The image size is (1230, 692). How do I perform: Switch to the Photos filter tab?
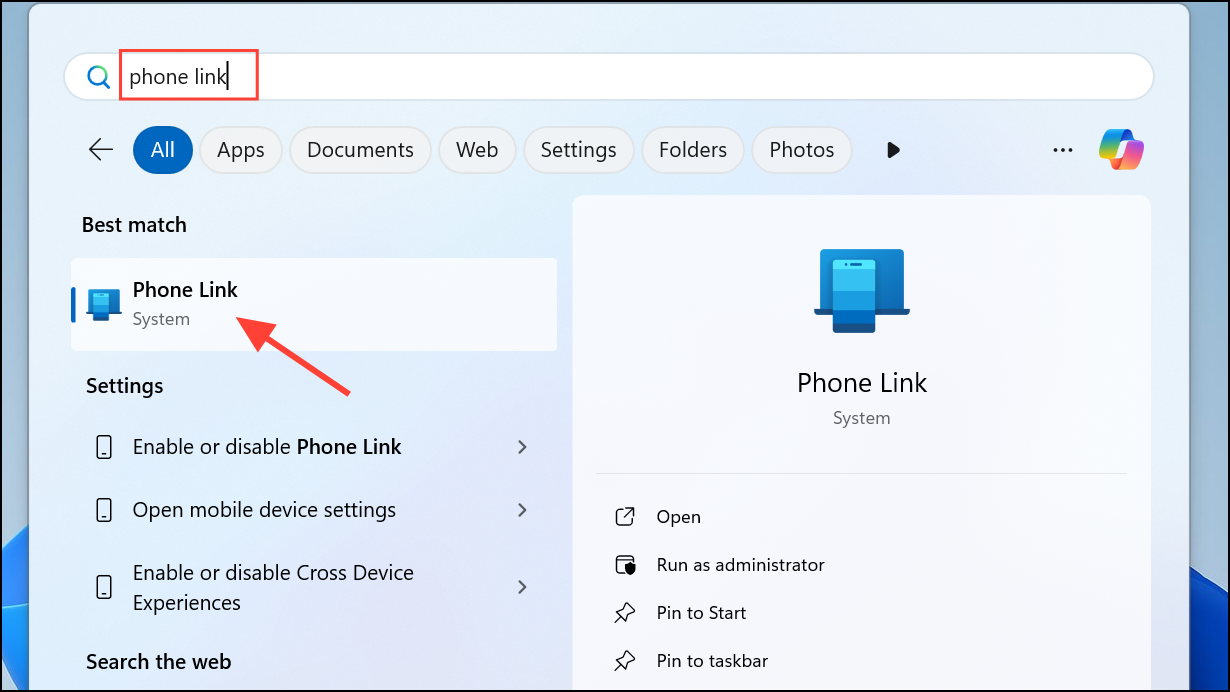pos(801,150)
